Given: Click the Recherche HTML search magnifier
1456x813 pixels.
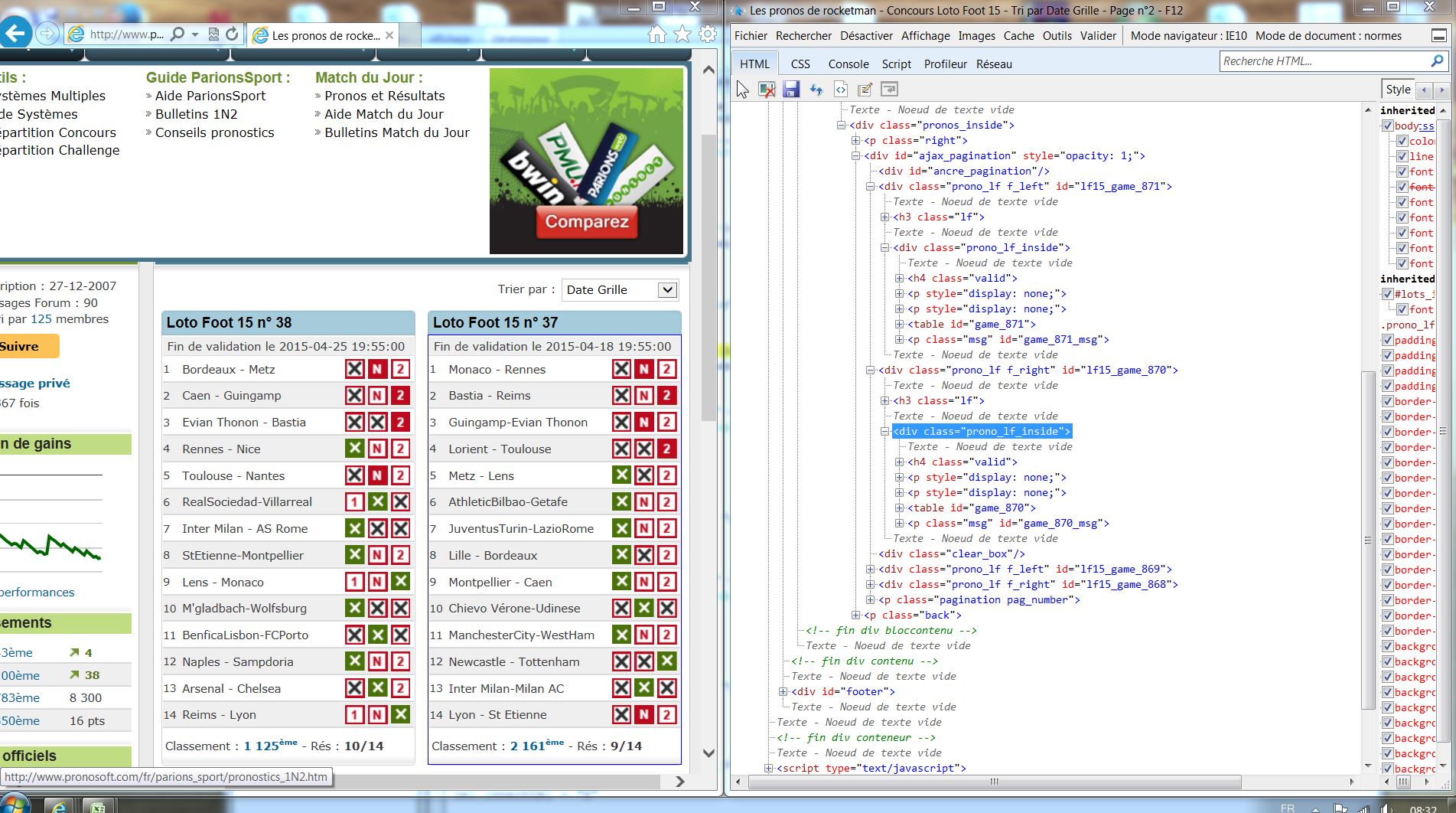Looking at the screenshot, I should (x=1437, y=61).
